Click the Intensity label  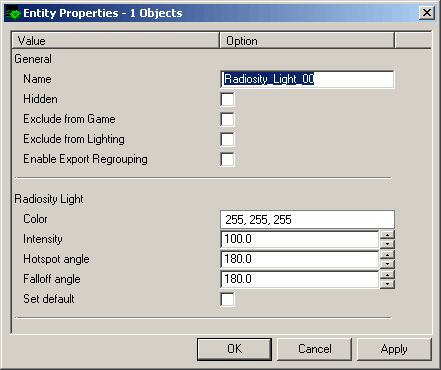pyautogui.click(x=43, y=239)
